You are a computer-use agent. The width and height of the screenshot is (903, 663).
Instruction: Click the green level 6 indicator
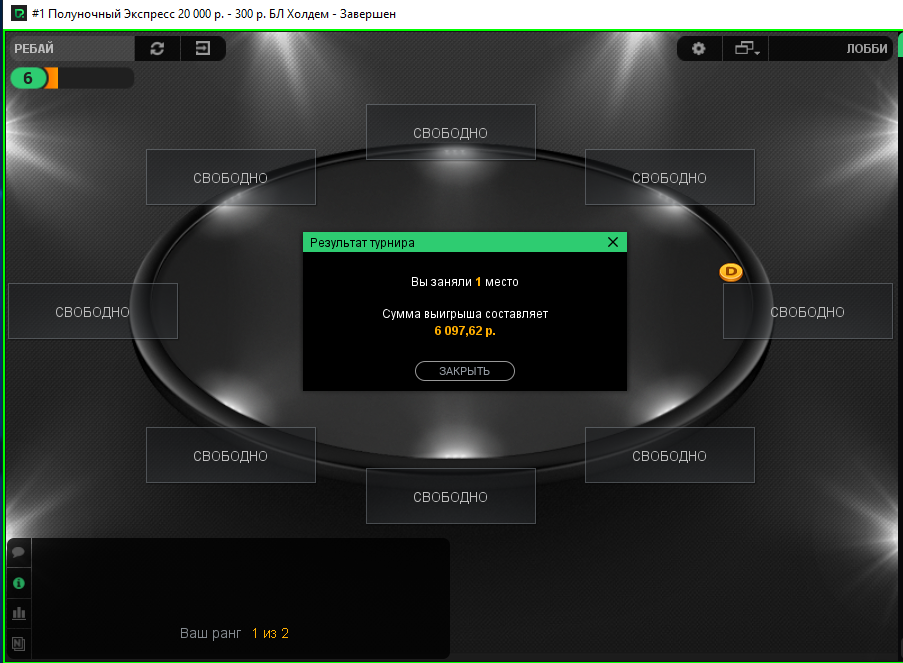(x=28, y=78)
